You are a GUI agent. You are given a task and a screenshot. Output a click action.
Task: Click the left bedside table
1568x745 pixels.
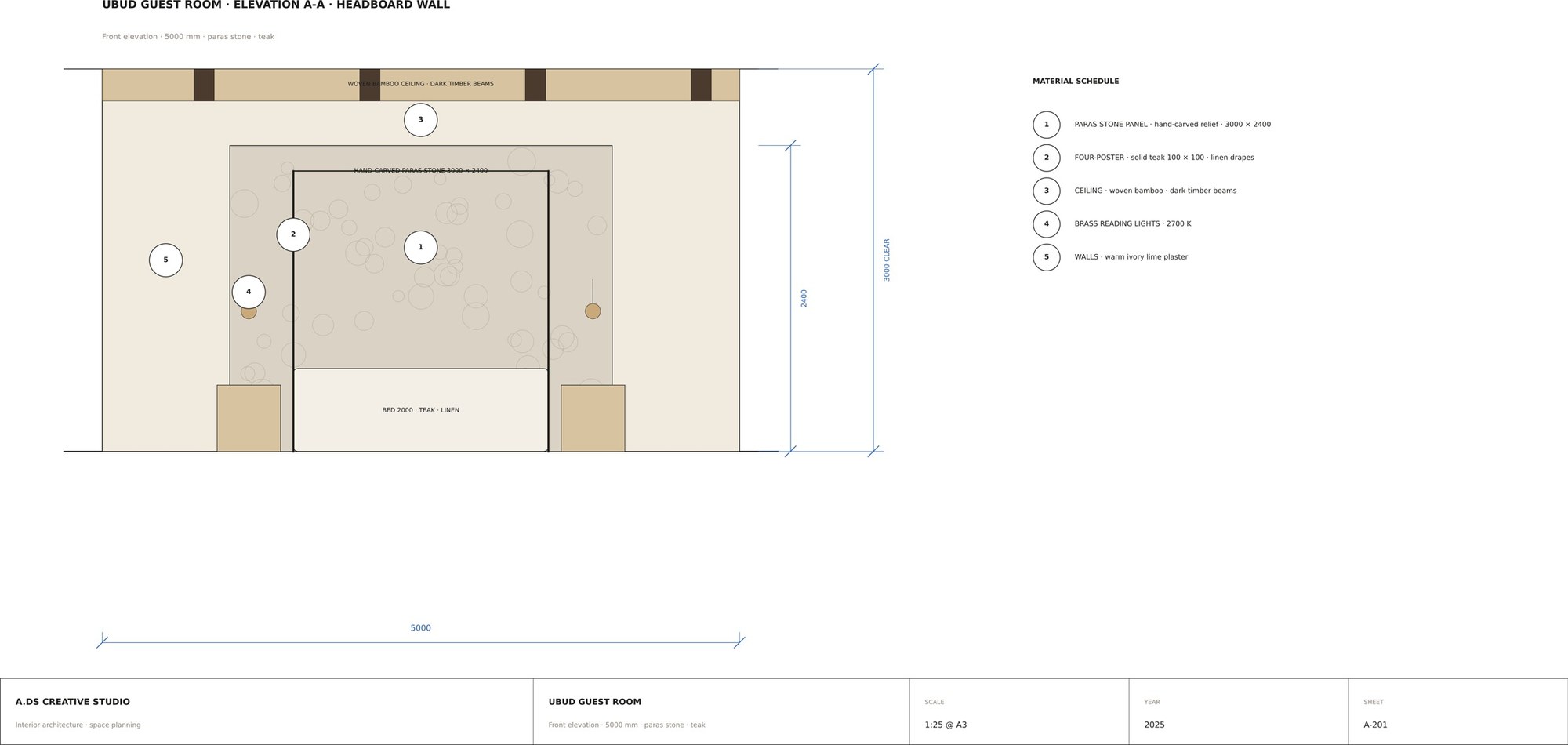pos(249,418)
